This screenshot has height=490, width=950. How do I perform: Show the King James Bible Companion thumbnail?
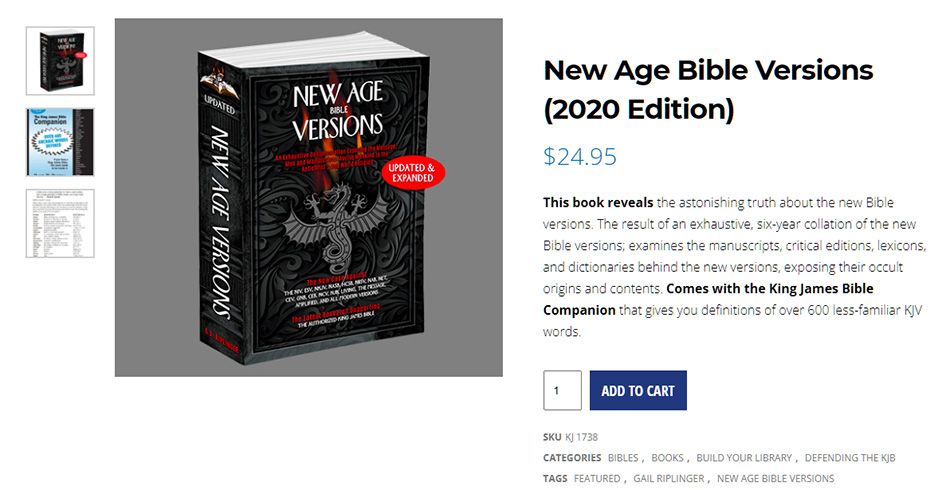pyautogui.click(x=60, y=142)
